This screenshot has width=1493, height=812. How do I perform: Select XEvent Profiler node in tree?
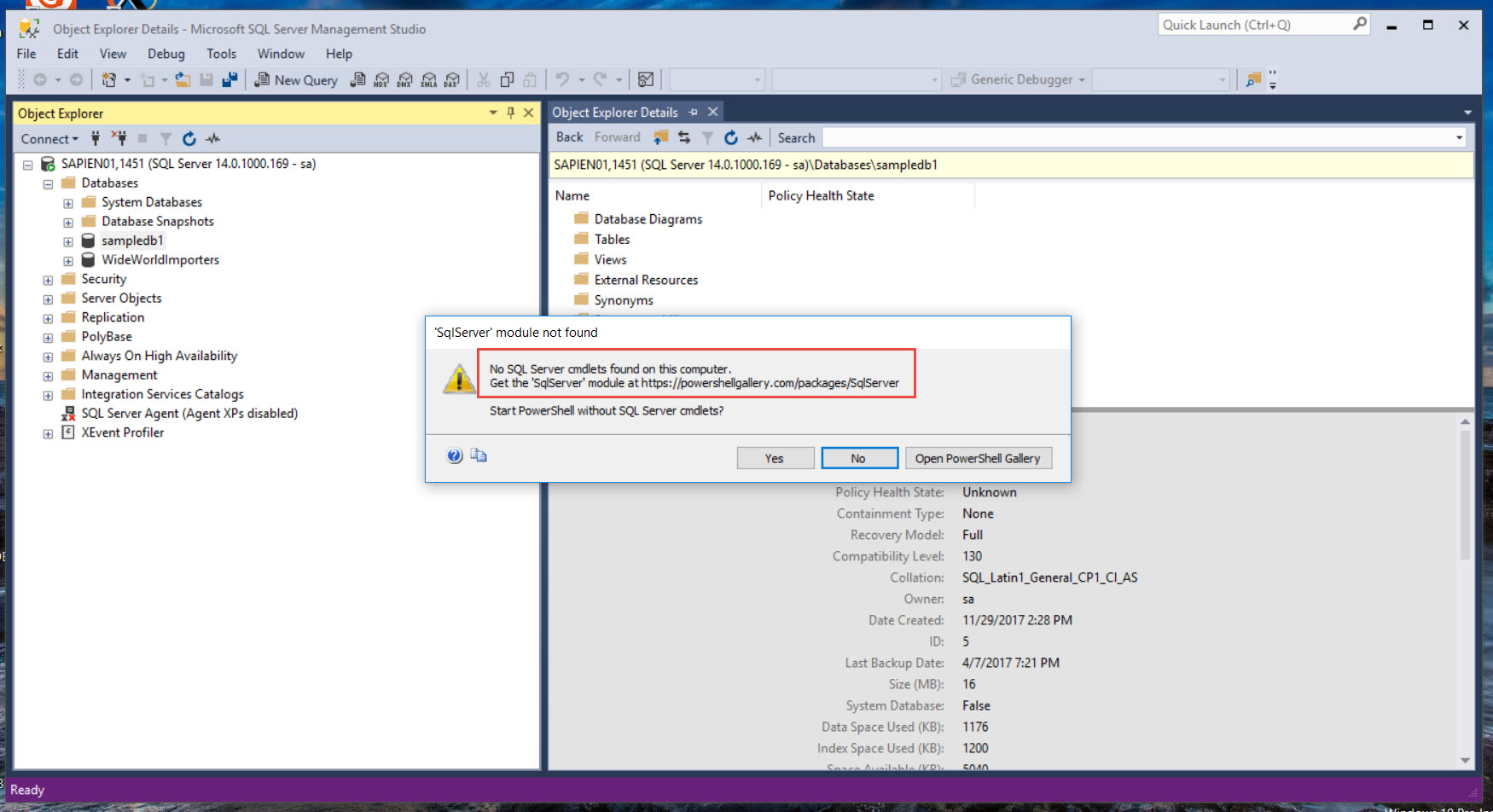(x=123, y=432)
